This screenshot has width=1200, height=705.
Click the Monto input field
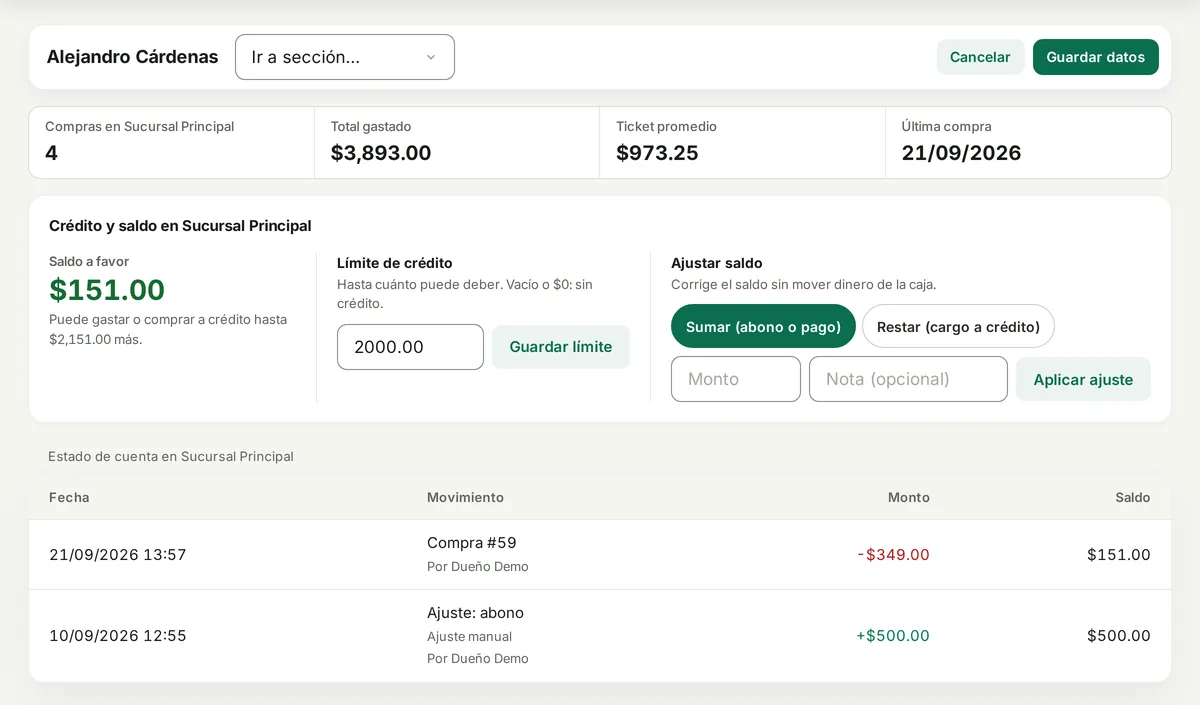click(735, 379)
